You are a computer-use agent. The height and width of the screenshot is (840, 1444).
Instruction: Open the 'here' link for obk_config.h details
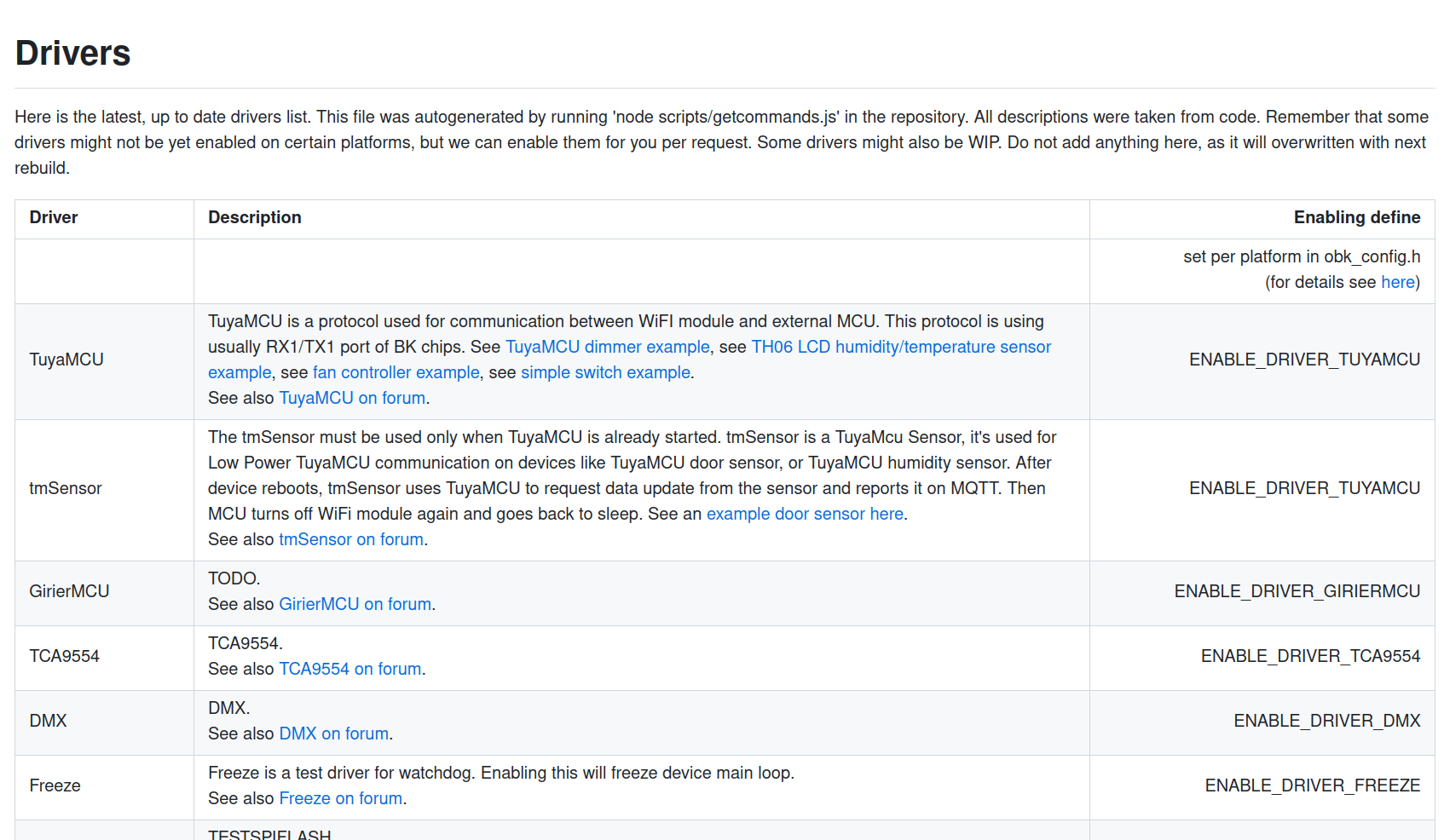coord(1397,282)
